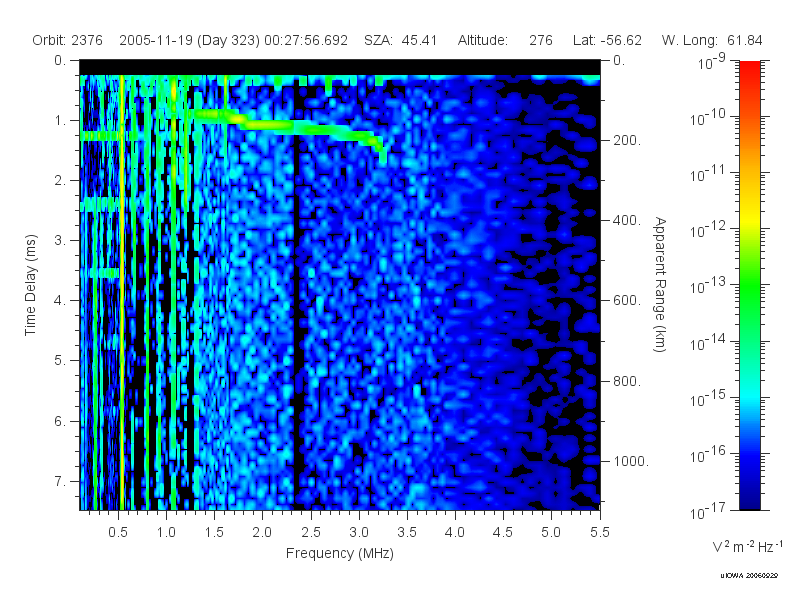Viewport: 800px width, 600px height.
Task: Click the '4.0' frequency tick label
Action: pyautogui.click(x=455, y=532)
